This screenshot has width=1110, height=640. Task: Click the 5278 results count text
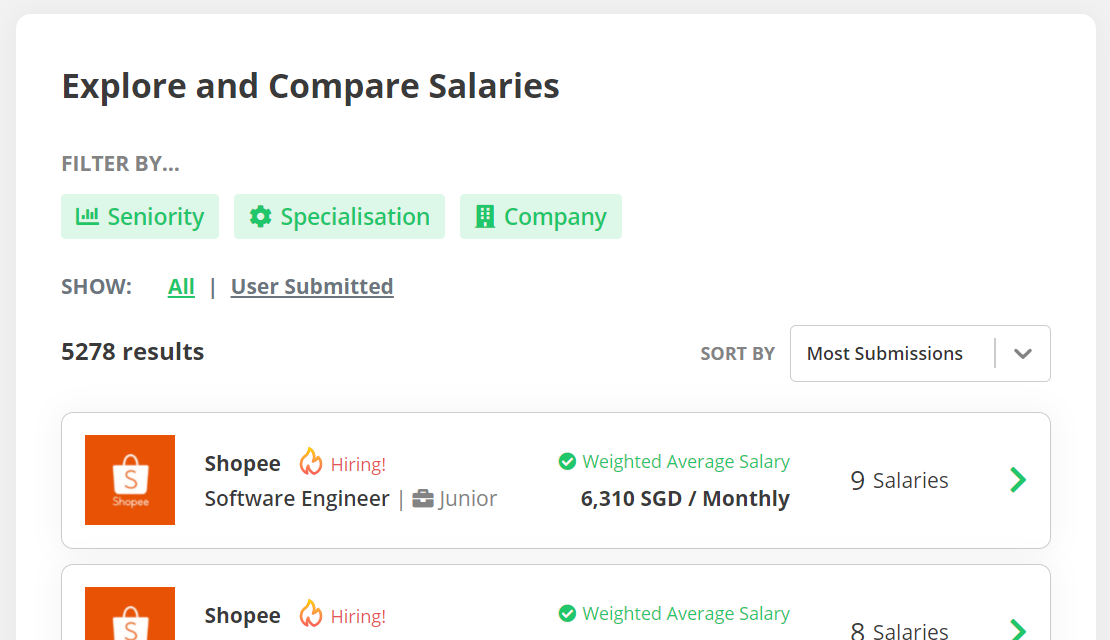point(132,351)
